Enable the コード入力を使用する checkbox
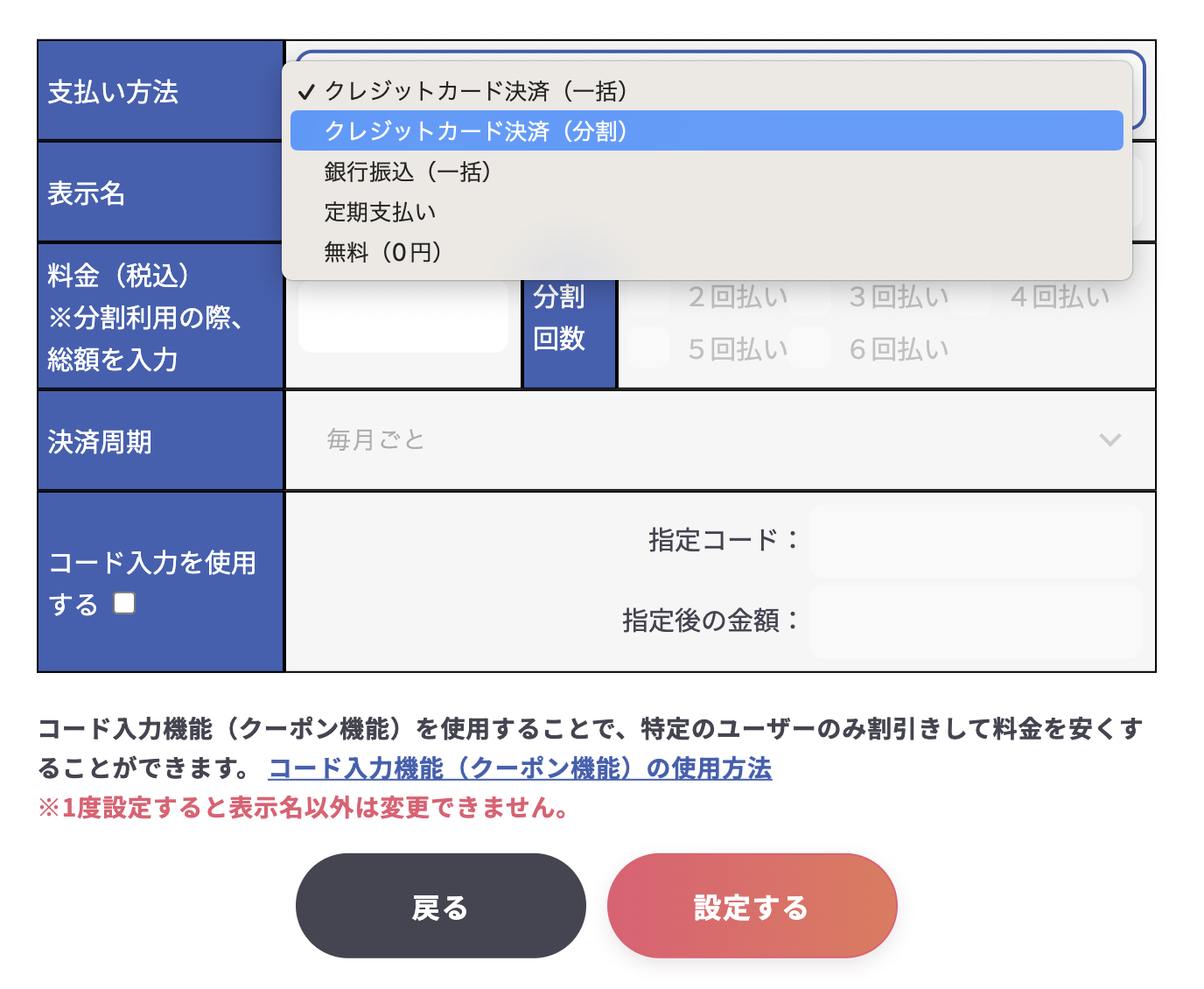The image size is (1204, 989). click(x=125, y=603)
